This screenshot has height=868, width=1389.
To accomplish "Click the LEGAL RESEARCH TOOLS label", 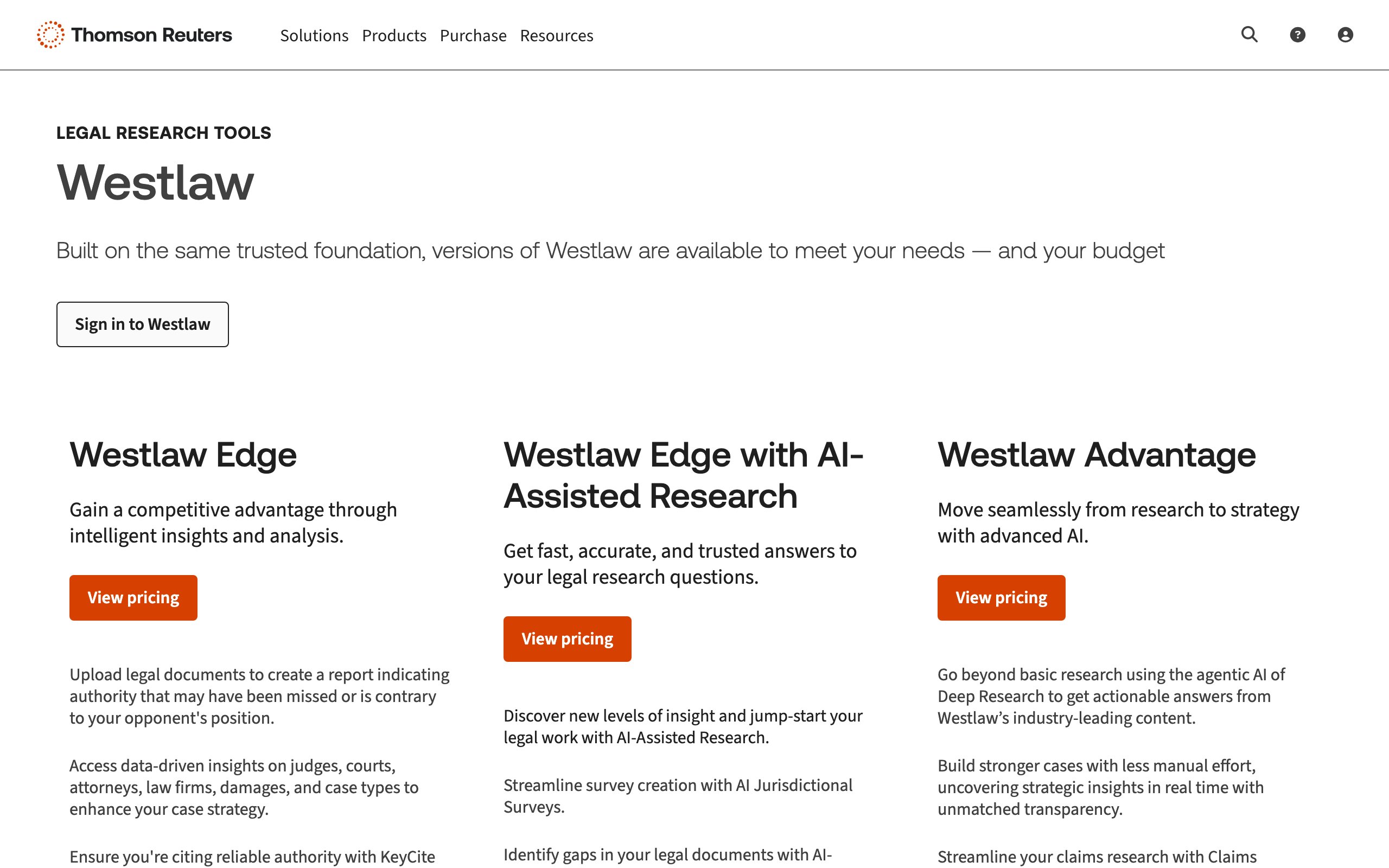I will 163,132.
